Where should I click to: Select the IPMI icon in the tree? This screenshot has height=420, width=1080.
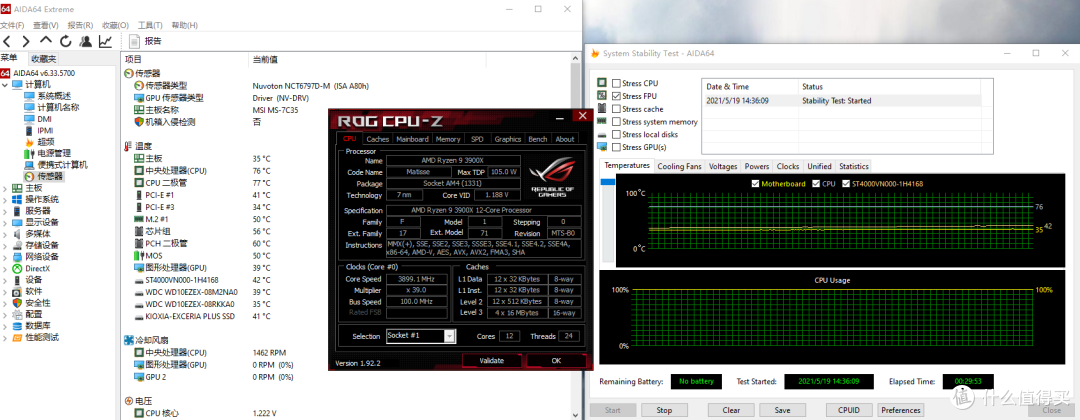[30, 130]
